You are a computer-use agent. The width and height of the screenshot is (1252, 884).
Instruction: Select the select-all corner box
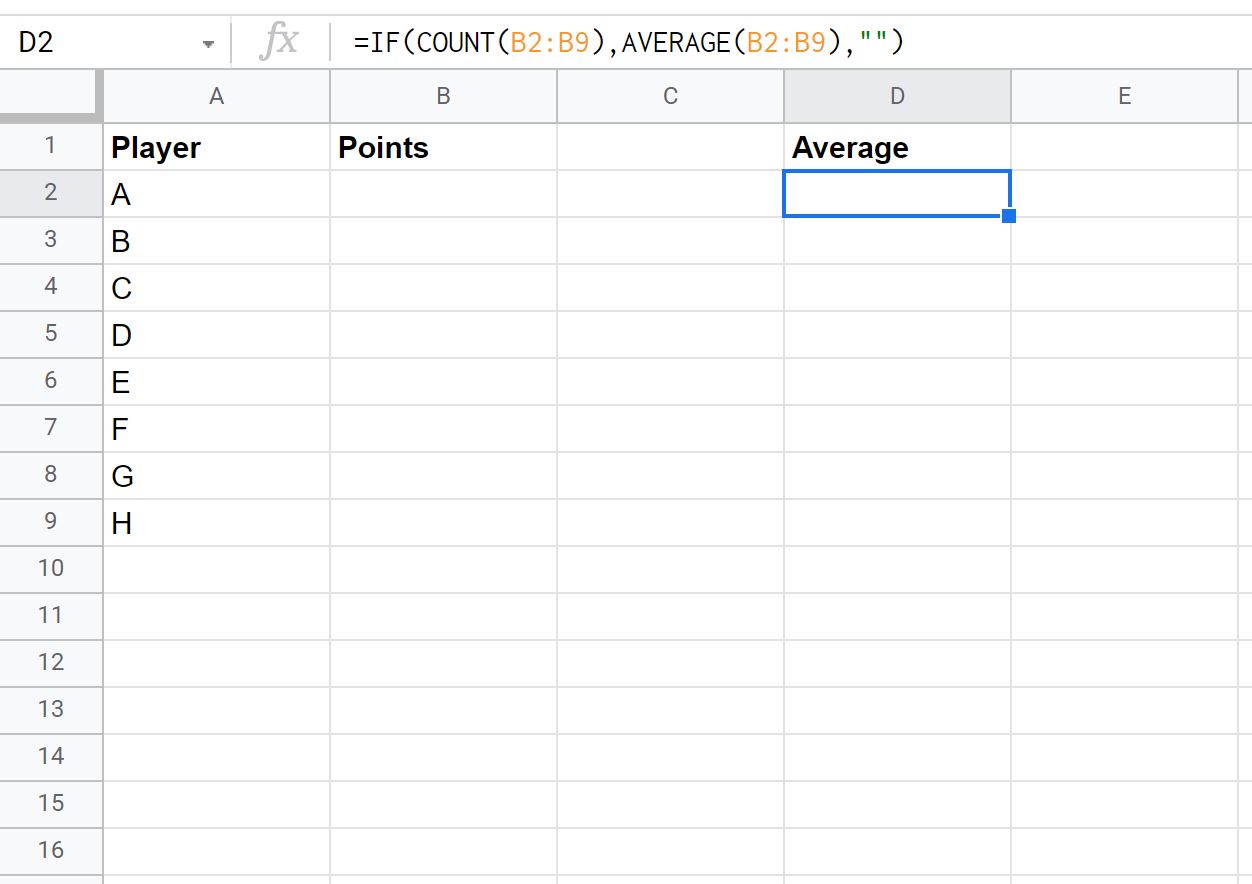(51, 96)
